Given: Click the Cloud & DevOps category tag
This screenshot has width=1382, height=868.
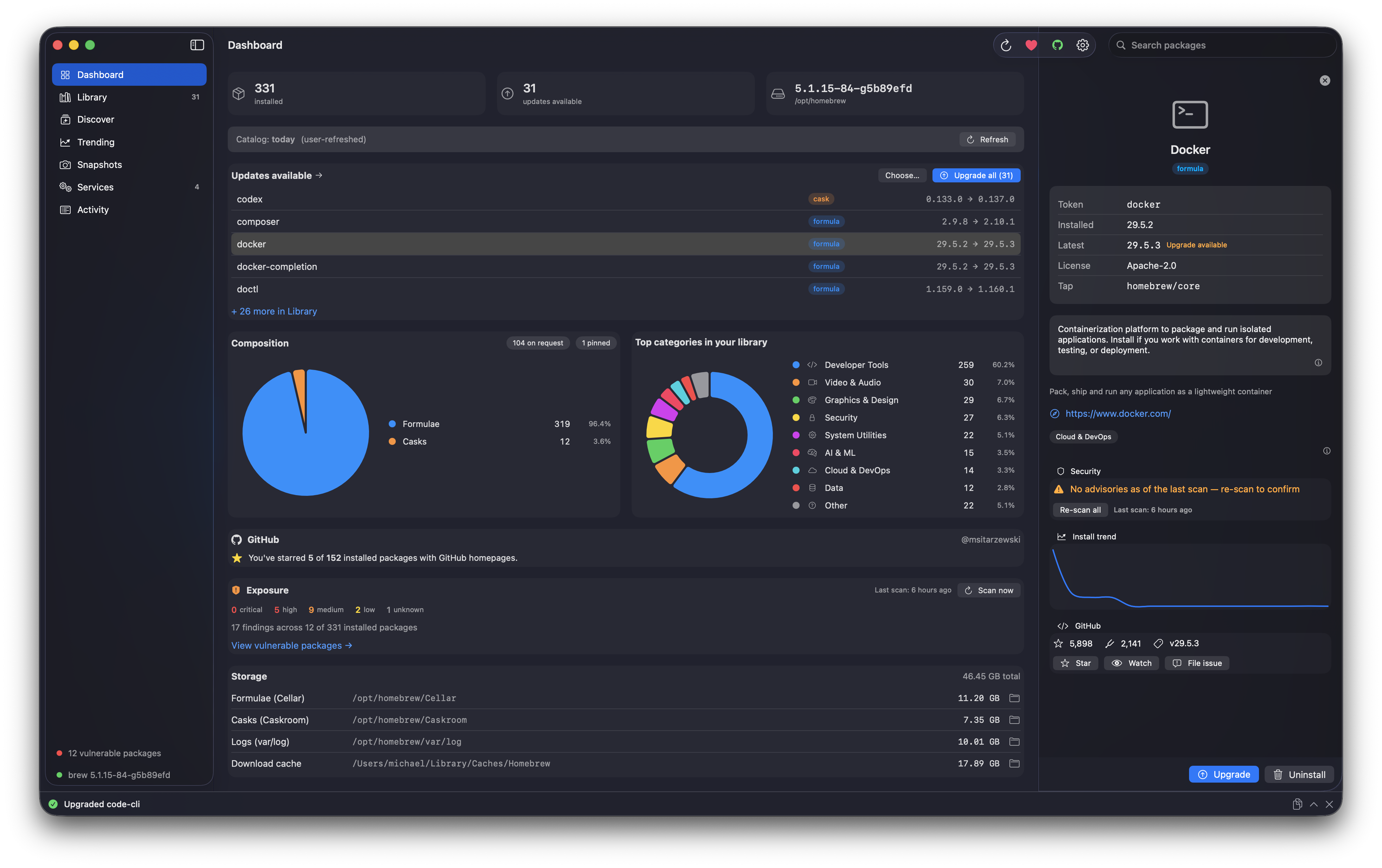Looking at the screenshot, I should coord(1083,436).
